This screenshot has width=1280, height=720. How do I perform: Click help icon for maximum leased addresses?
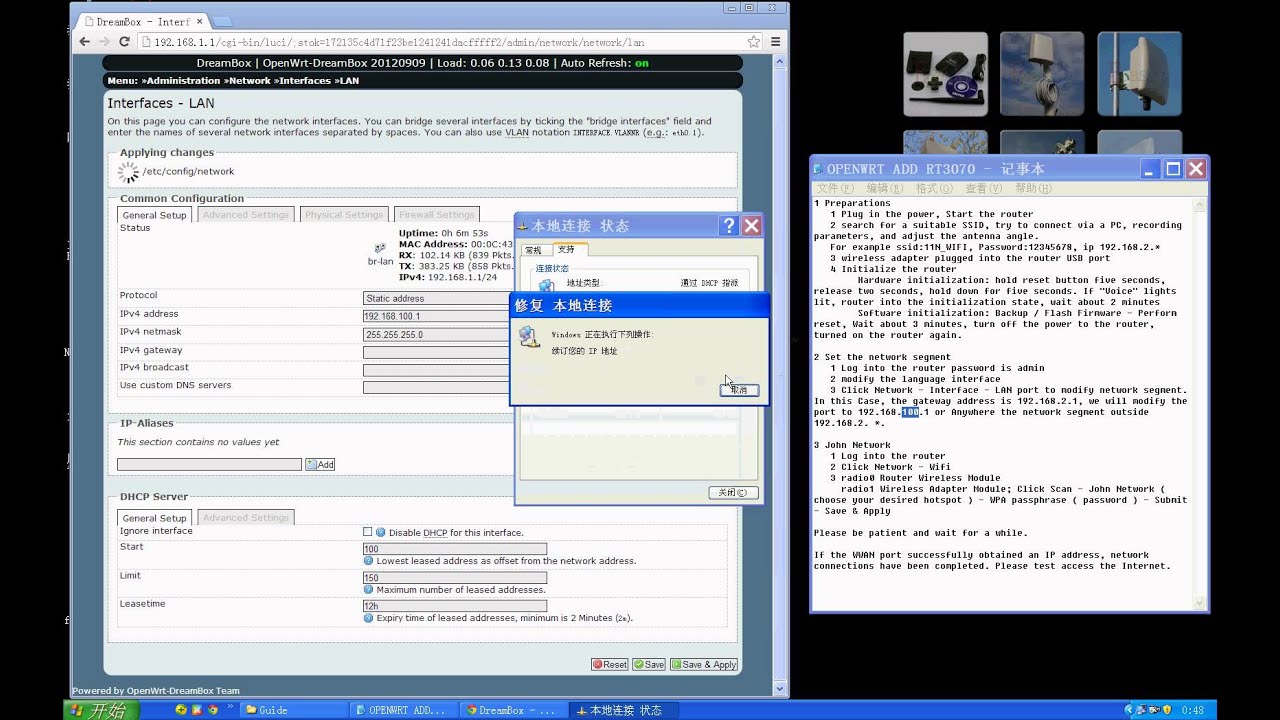(x=369, y=590)
